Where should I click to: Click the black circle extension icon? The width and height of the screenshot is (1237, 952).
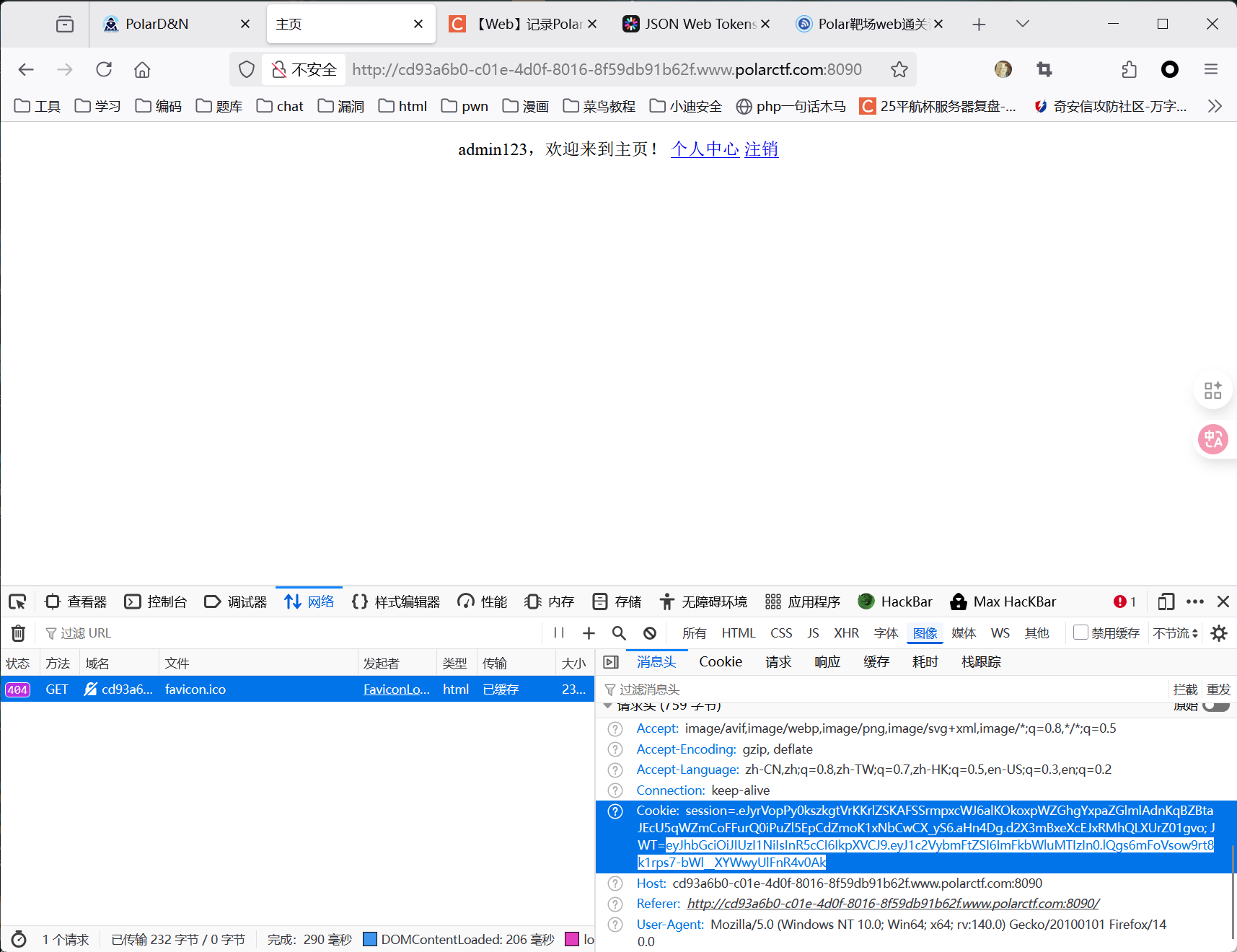[x=1170, y=69]
